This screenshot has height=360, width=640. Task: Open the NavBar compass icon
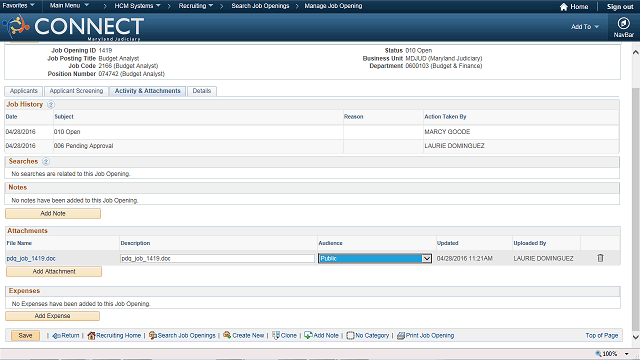click(623, 23)
